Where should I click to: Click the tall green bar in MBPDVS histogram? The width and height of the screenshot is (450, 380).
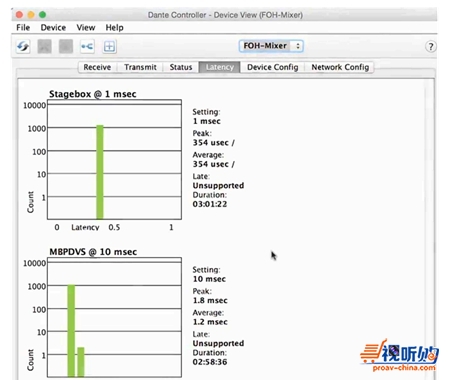click(x=71, y=331)
